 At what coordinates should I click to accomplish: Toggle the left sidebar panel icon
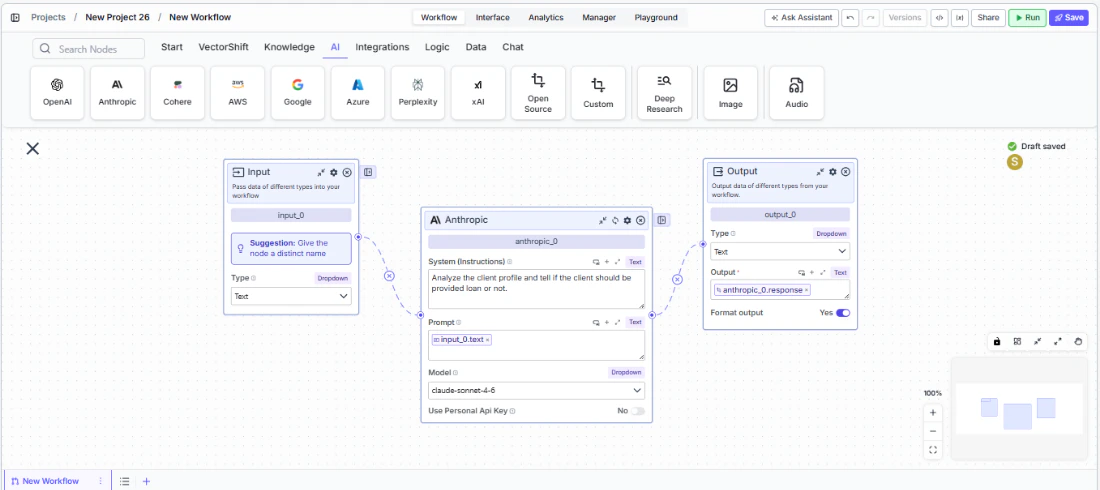tap(15, 18)
